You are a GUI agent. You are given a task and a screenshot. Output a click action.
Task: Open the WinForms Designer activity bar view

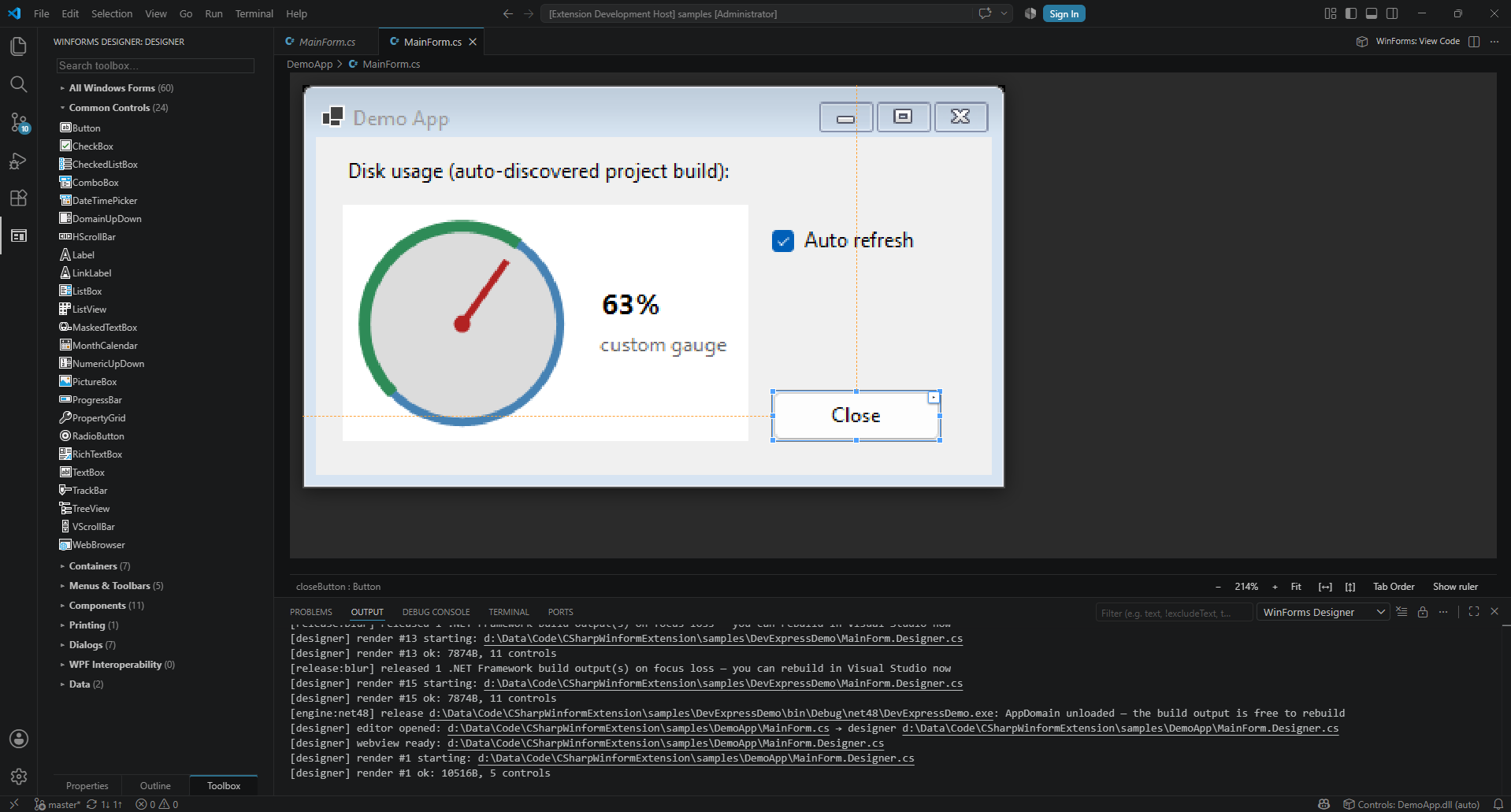point(19,235)
